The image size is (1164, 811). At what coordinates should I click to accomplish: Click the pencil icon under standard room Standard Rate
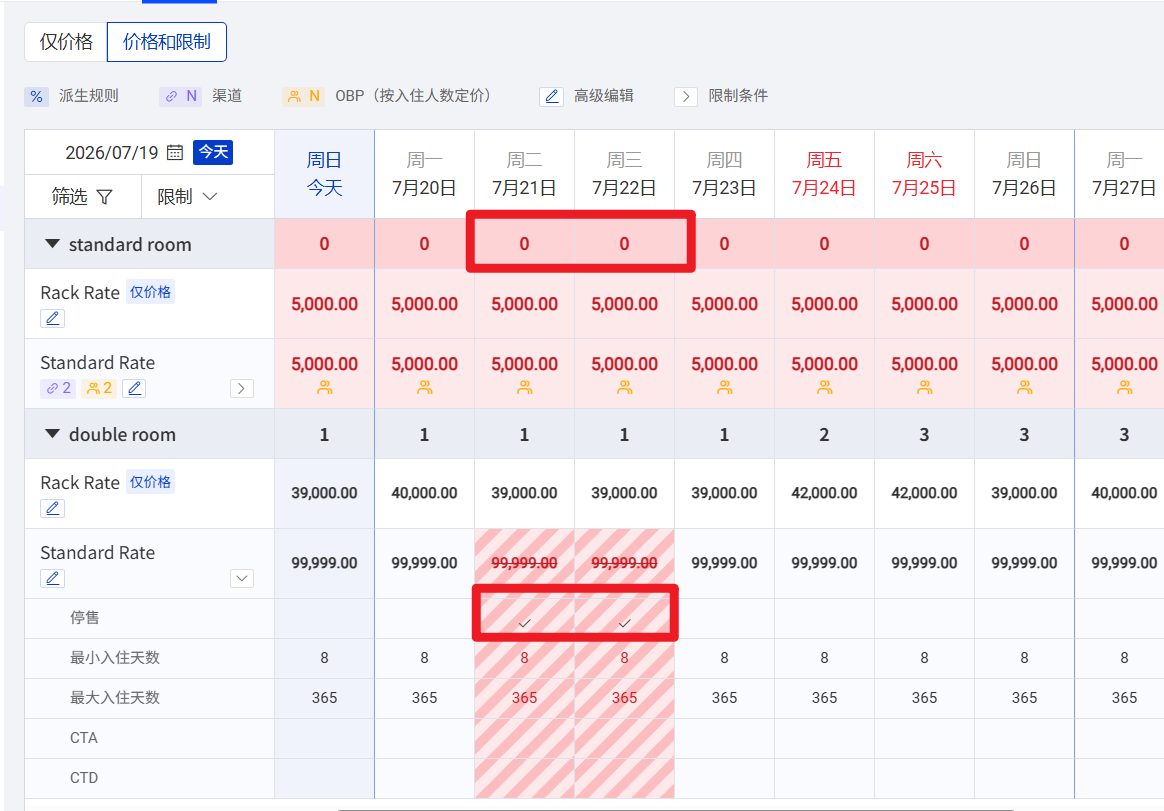[x=134, y=388]
